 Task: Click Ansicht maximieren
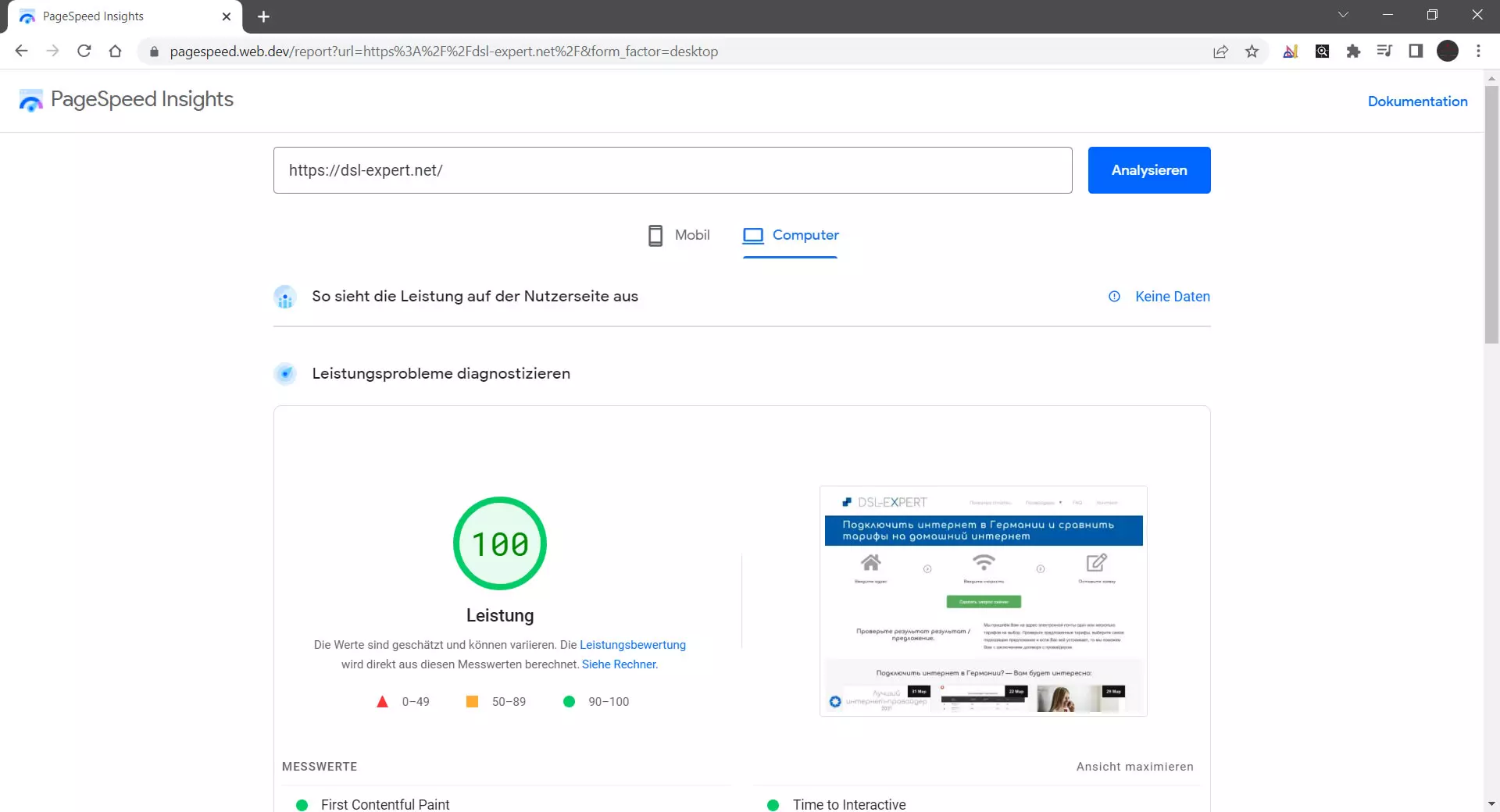pos(1134,767)
